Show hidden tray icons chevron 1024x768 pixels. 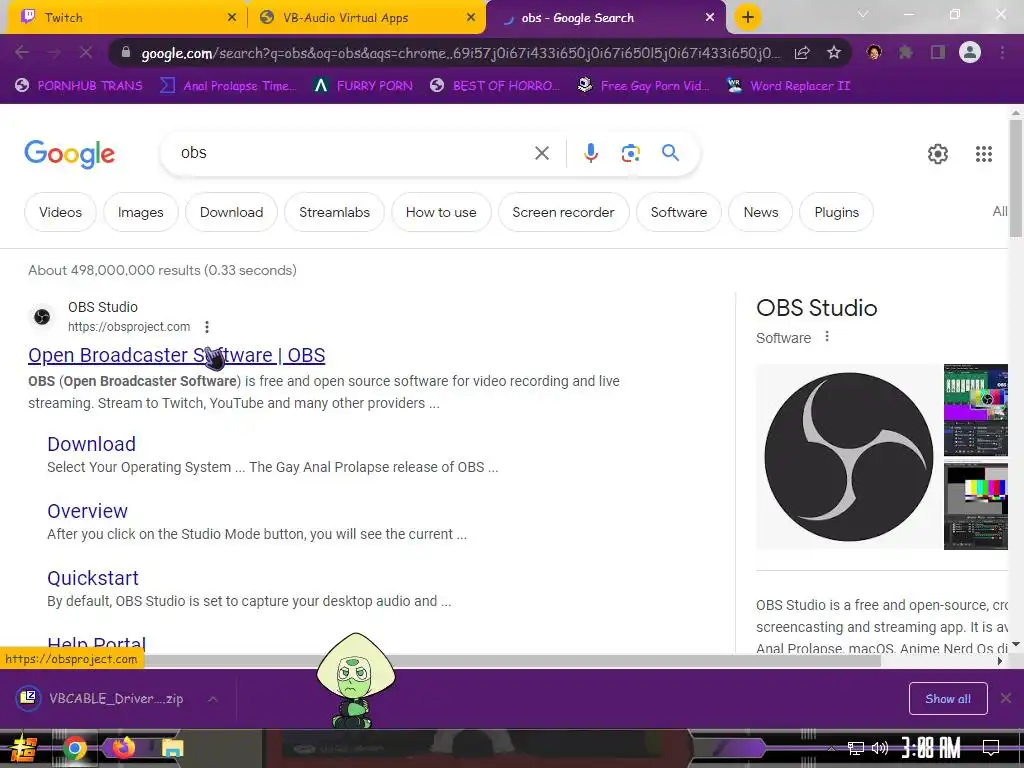[831, 748]
